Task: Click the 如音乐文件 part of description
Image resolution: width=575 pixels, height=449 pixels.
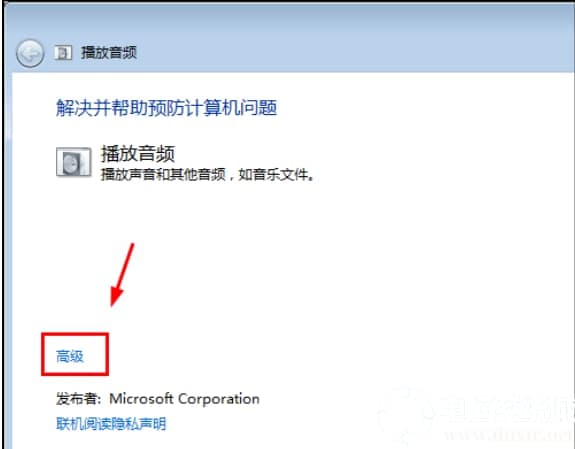Action: point(277,174)
